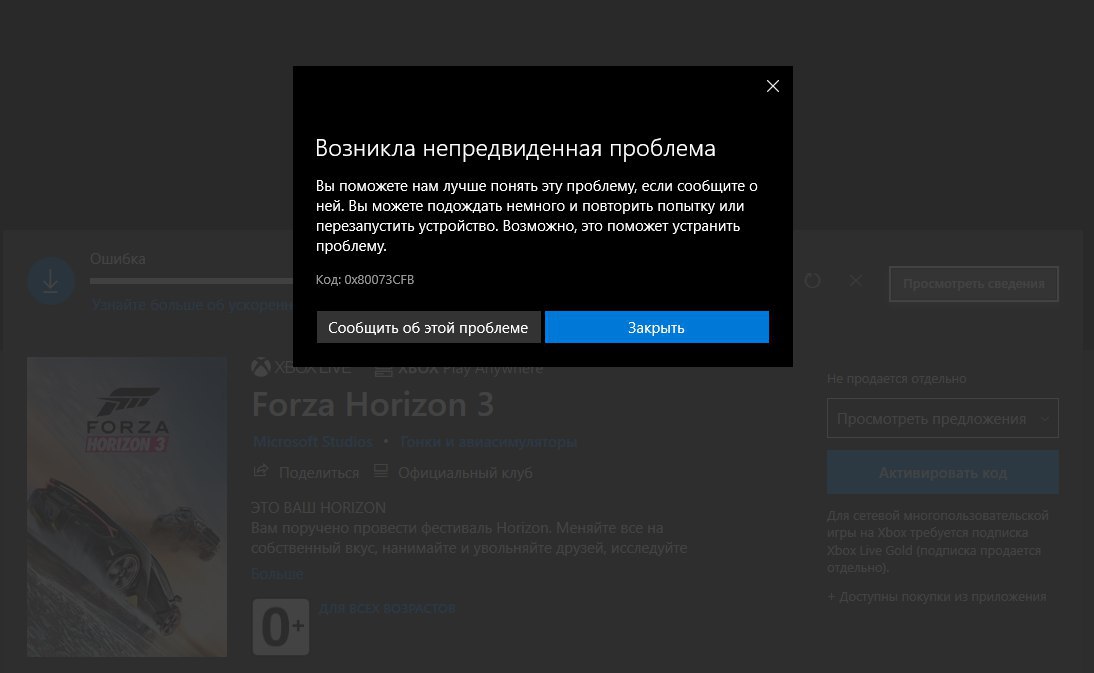Click Активировать код button
This screenshot has width=1094, height=673.
(x=943, y=472)
